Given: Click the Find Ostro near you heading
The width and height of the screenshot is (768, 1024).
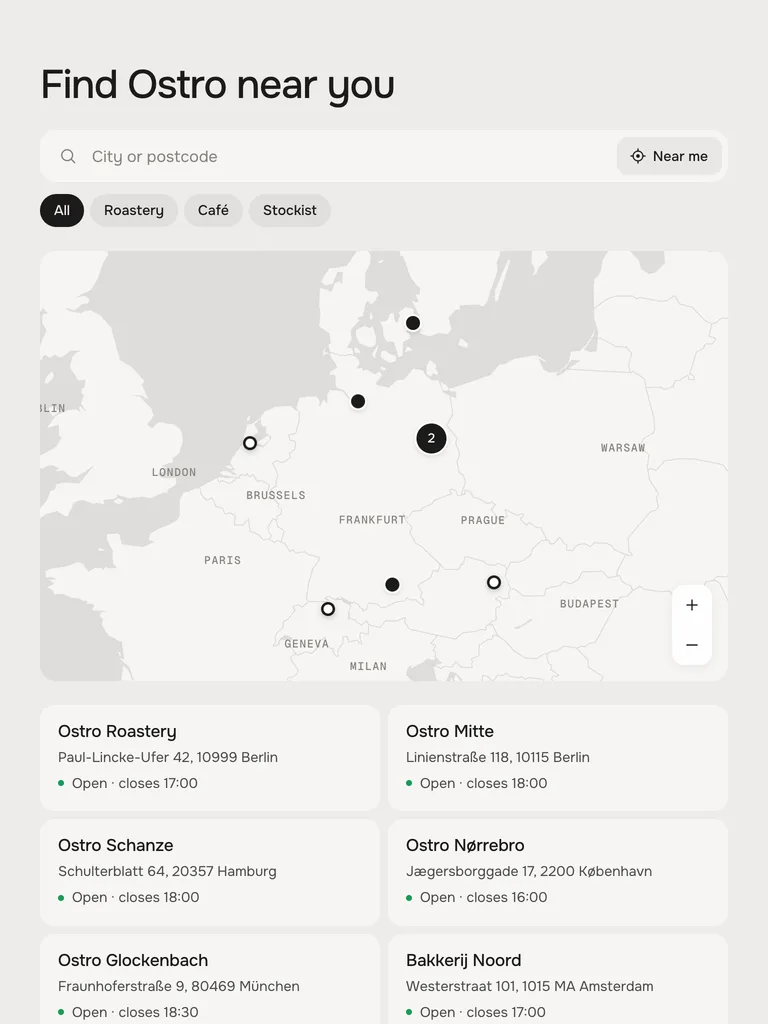Looking at the screenshot, I should click(218, 85).
